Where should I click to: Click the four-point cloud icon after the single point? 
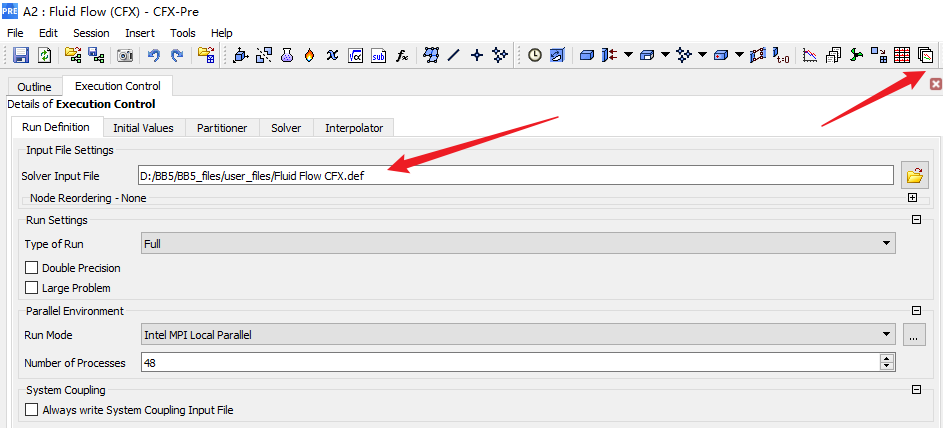pyautogui.click(x=500, y=55)
